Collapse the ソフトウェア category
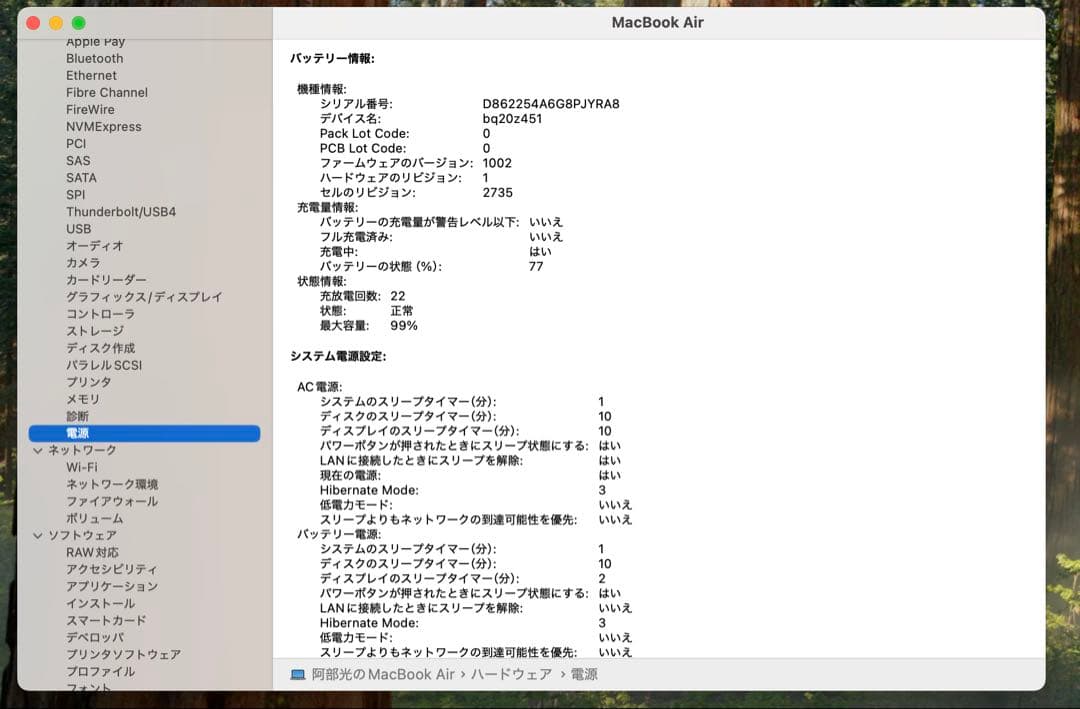 [38, 535]
